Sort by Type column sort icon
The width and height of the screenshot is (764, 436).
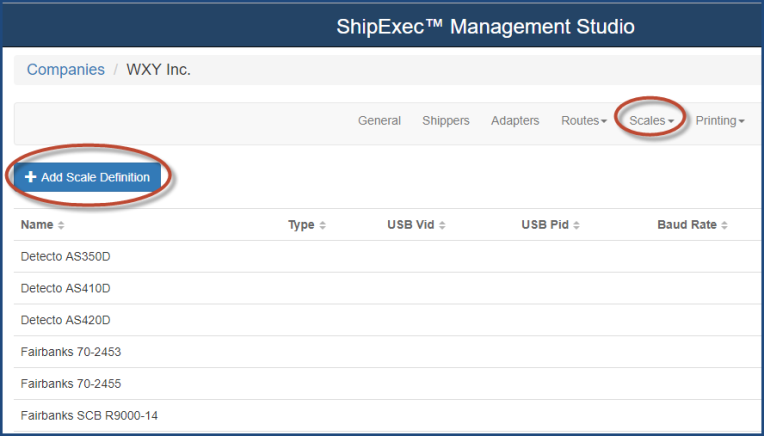pyautogui.click(x=322, y=226)
